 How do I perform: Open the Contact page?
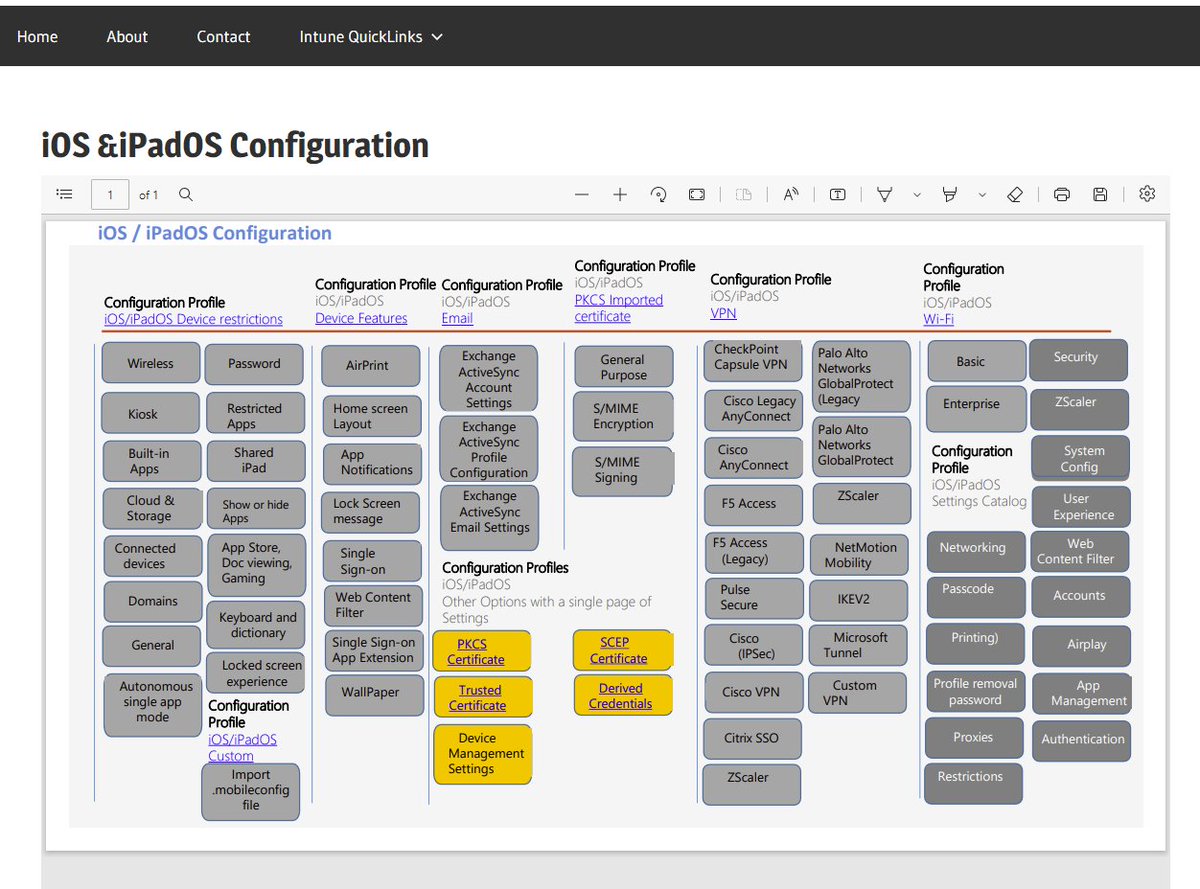[x=223, y=37]
